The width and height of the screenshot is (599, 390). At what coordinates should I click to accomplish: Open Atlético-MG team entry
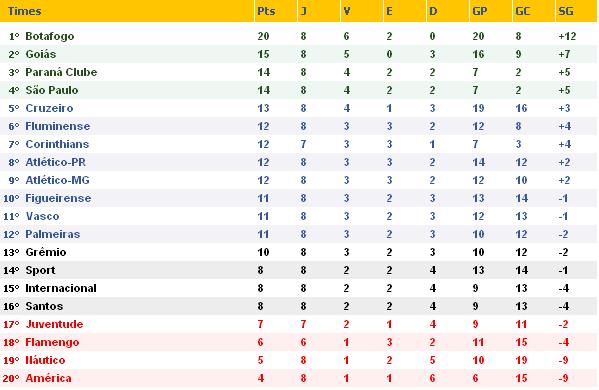point(57,180)
